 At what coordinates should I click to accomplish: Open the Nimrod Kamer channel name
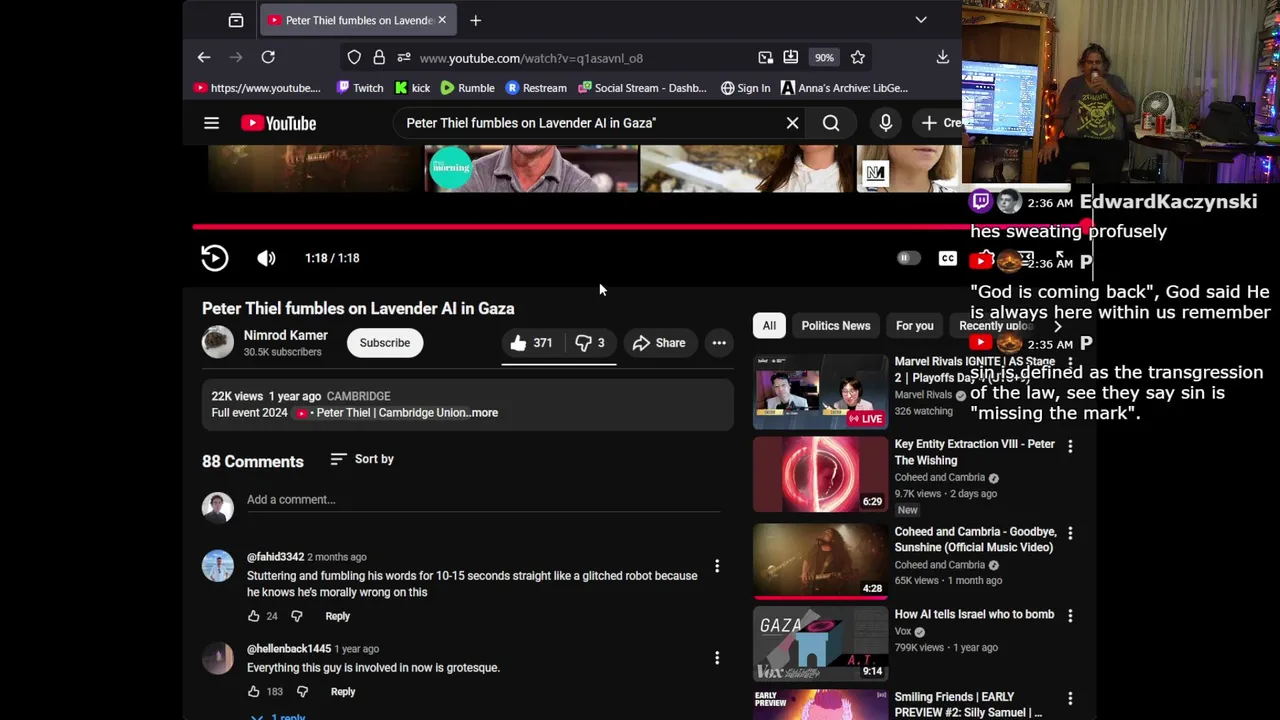pos(285,335)
